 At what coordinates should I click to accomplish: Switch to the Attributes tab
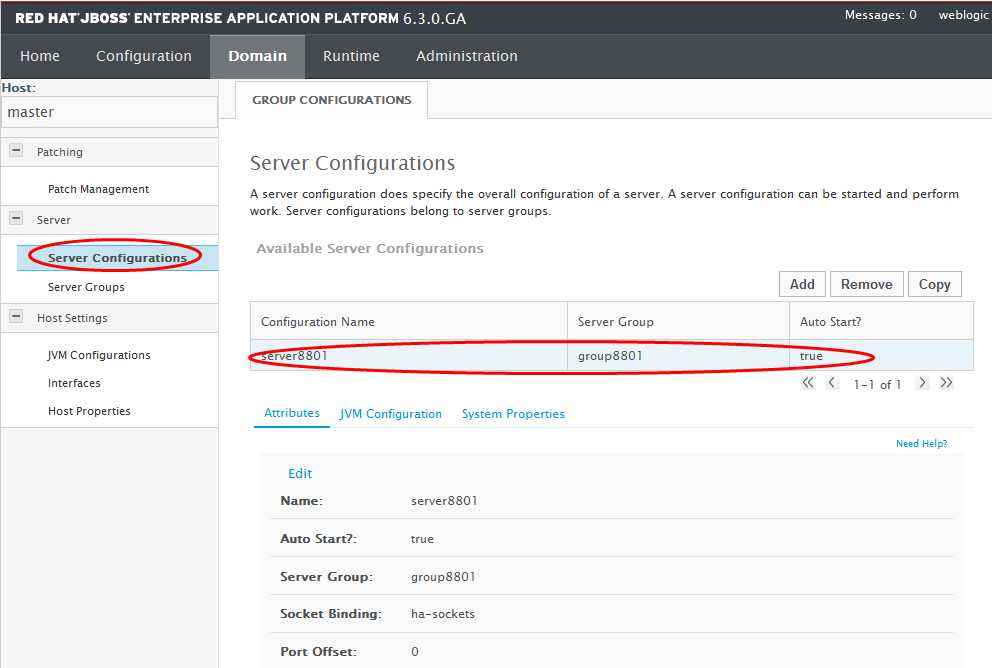(x=292, y=413)
